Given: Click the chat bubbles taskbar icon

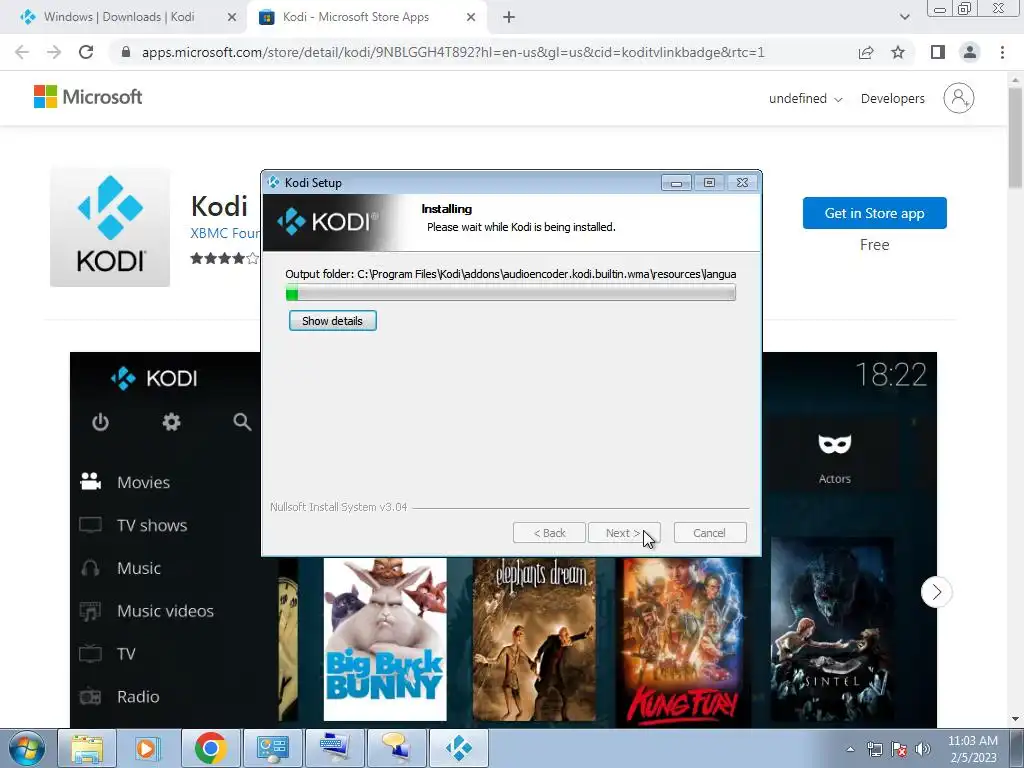Looking at the screenshot, I should 396,748.
